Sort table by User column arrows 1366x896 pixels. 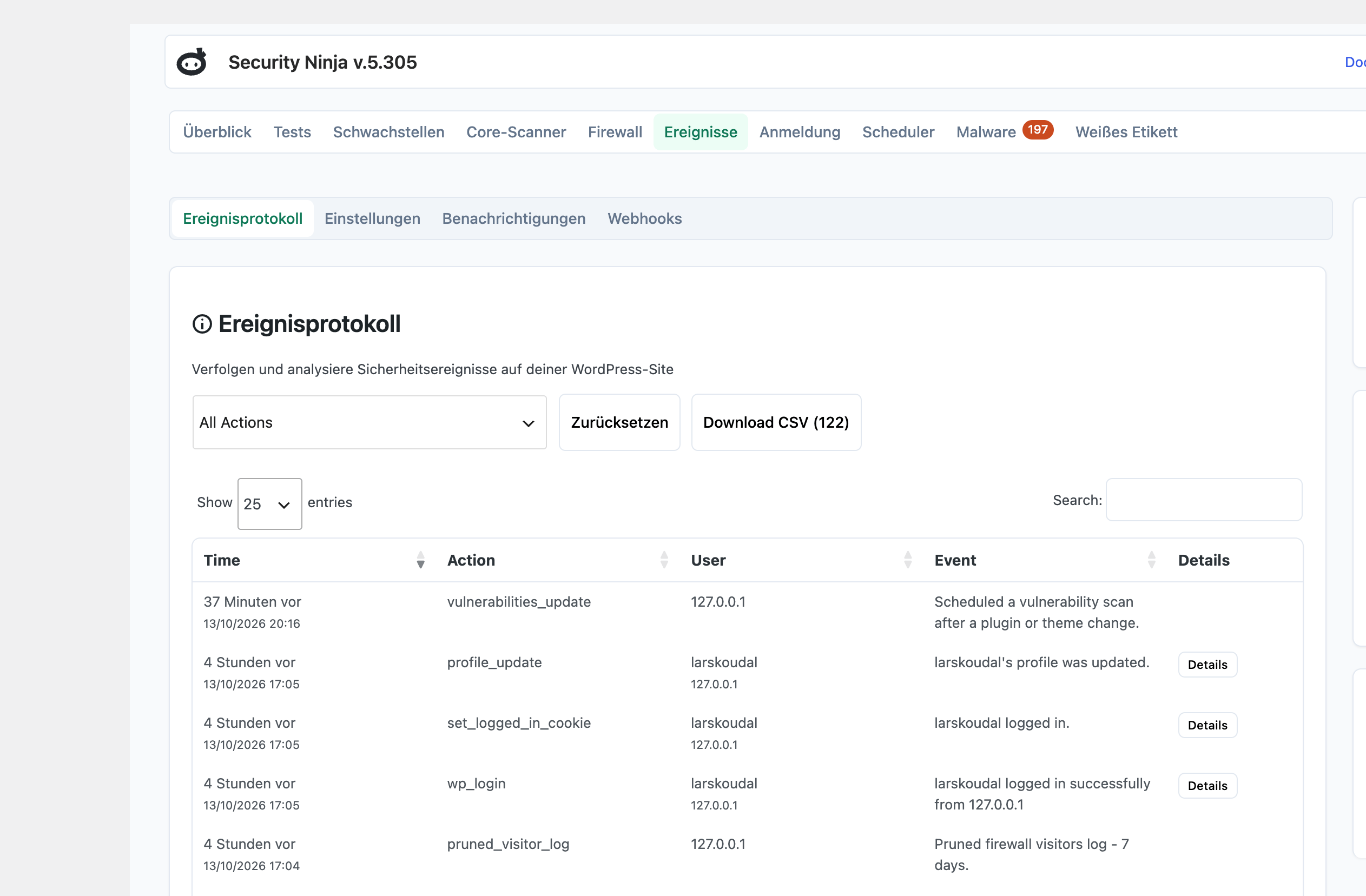tap(908, 560)
